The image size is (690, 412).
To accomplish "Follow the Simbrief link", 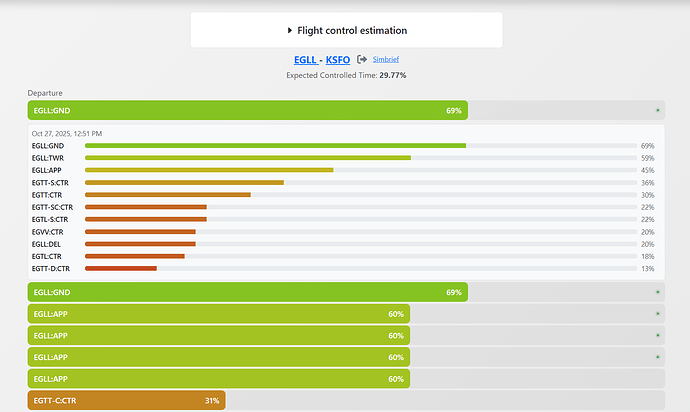I will [385, 60].
